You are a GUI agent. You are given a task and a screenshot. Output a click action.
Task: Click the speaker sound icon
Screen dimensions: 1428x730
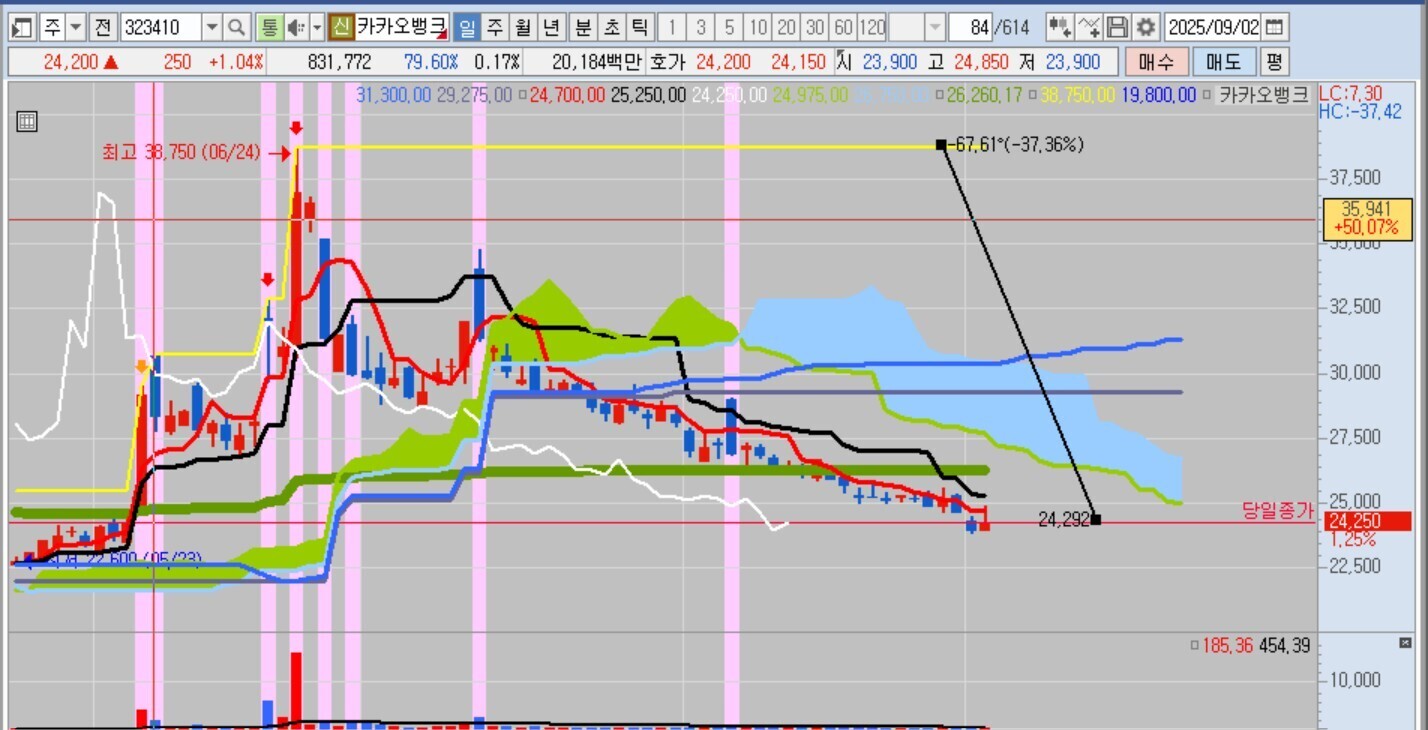pos(295,27)
